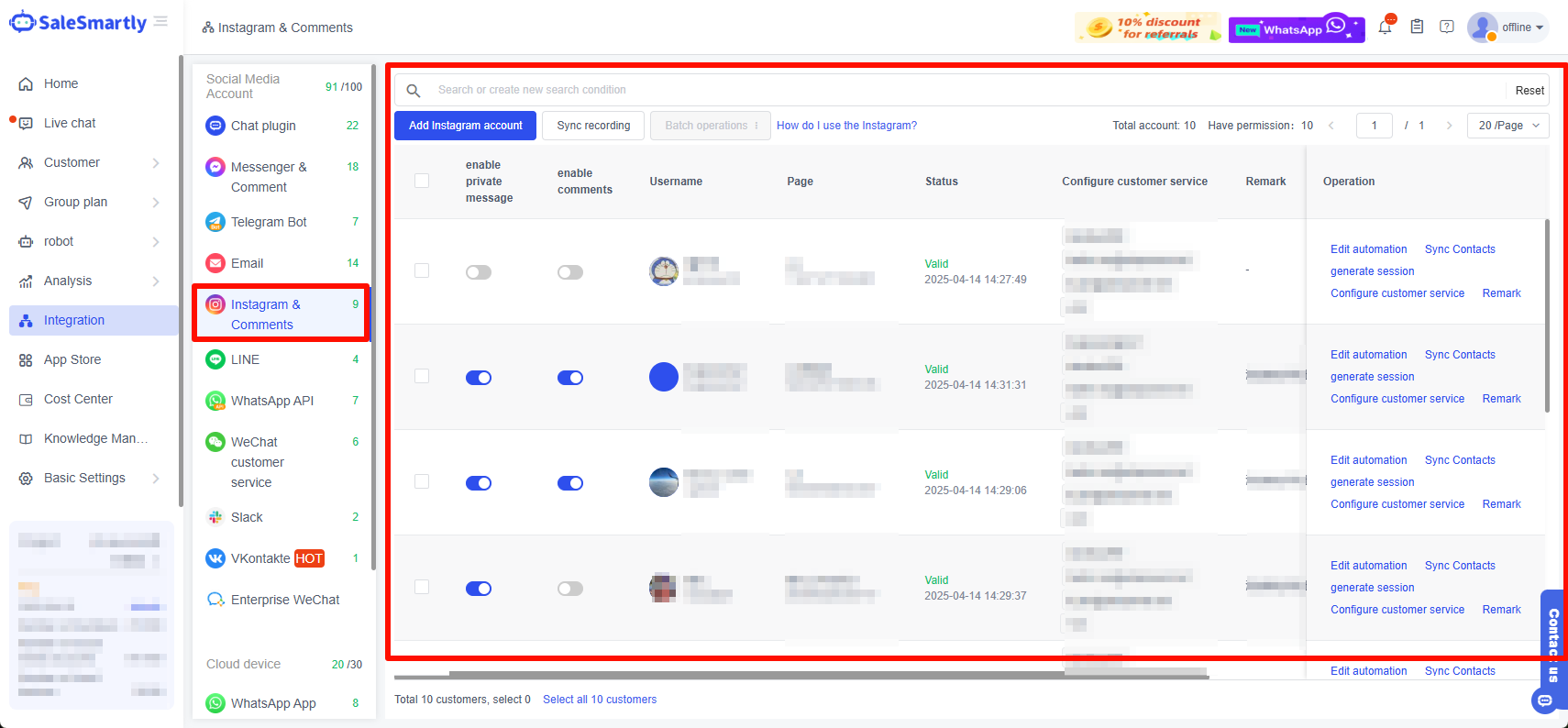1568x728 pixels.
Task: Click Add Instagram account button
Action: [465, 126]
